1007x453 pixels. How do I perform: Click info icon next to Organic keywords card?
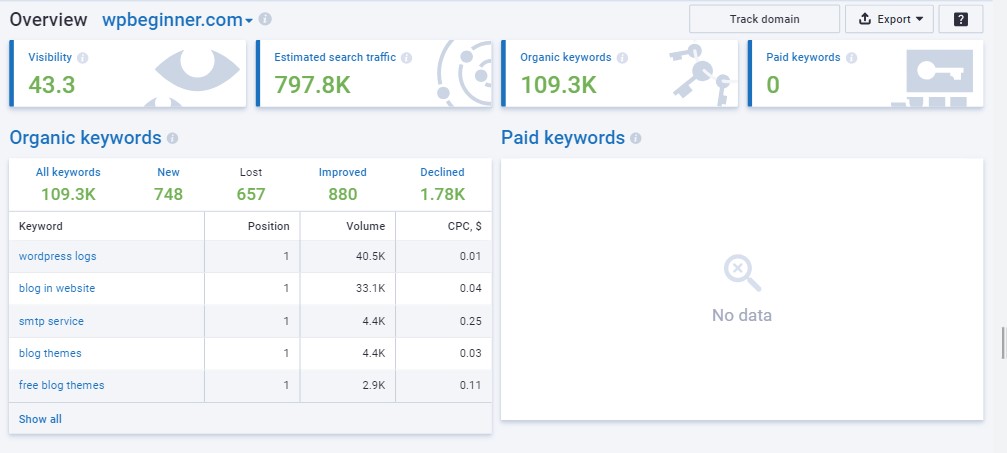coord(622,58)
